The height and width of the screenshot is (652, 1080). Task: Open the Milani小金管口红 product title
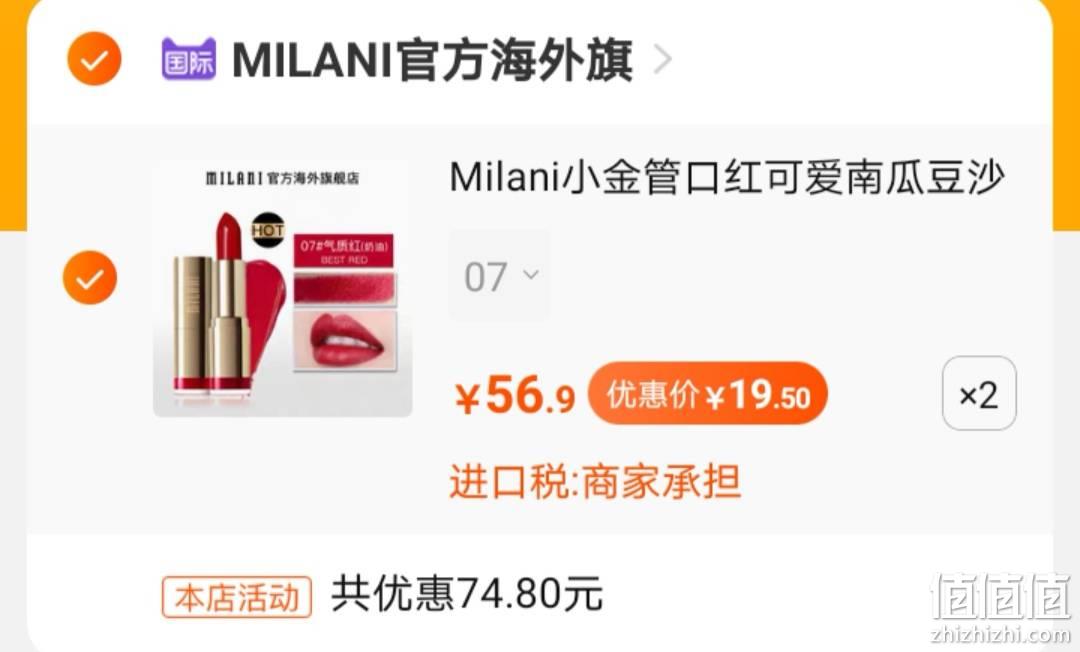point(727,178)
